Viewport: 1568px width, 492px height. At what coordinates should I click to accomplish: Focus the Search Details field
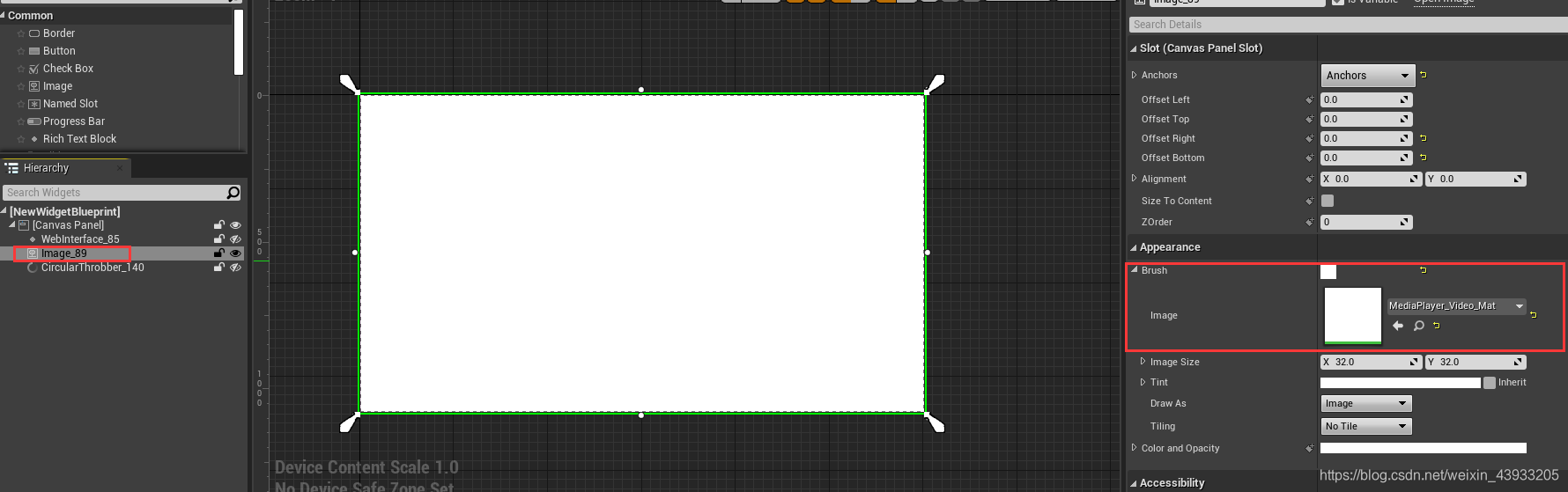tap(1348, 25)
